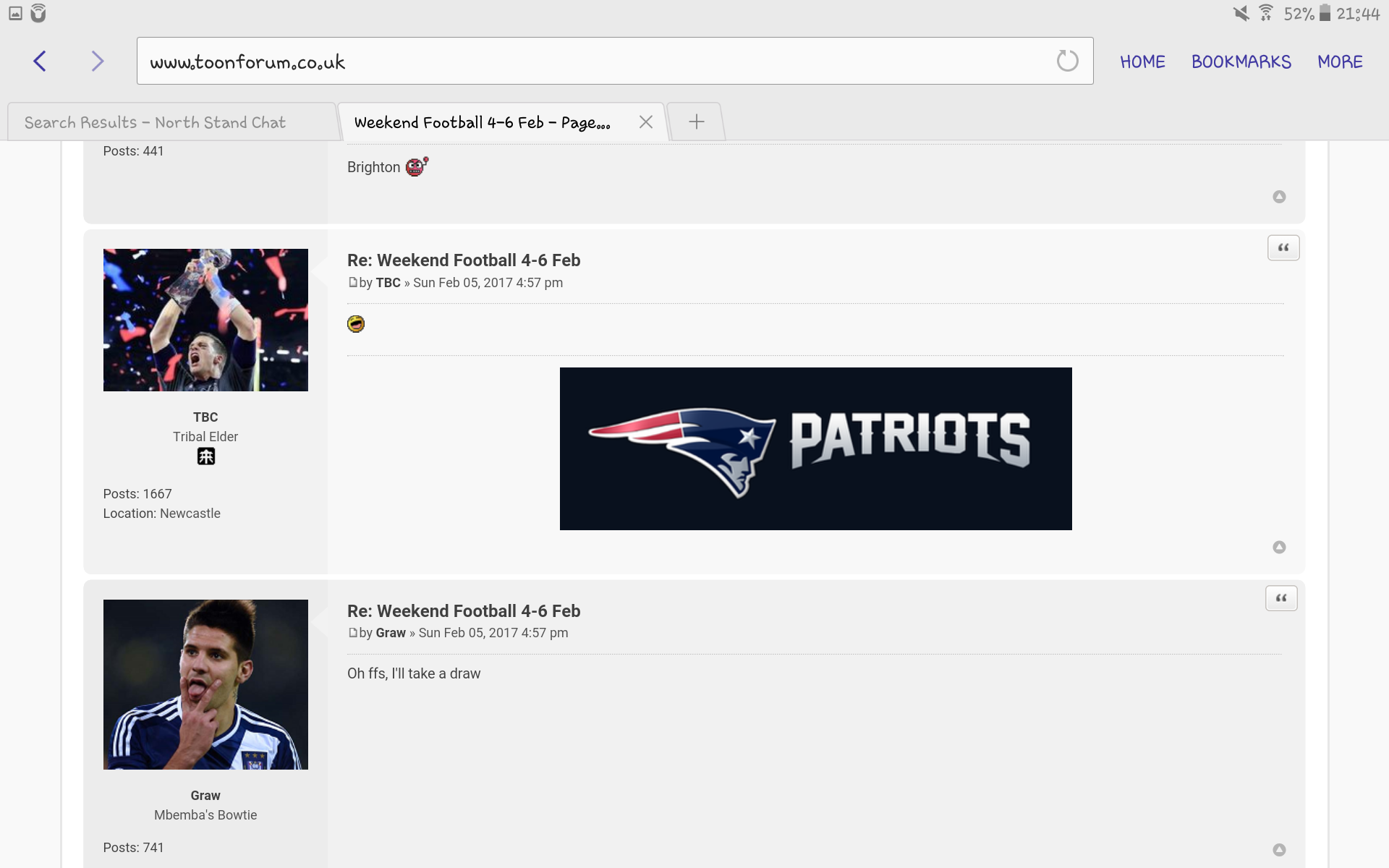Screen dimensions: 1389x868
Task: Click the Patriots signature banner image
Action: click(815, 448)
